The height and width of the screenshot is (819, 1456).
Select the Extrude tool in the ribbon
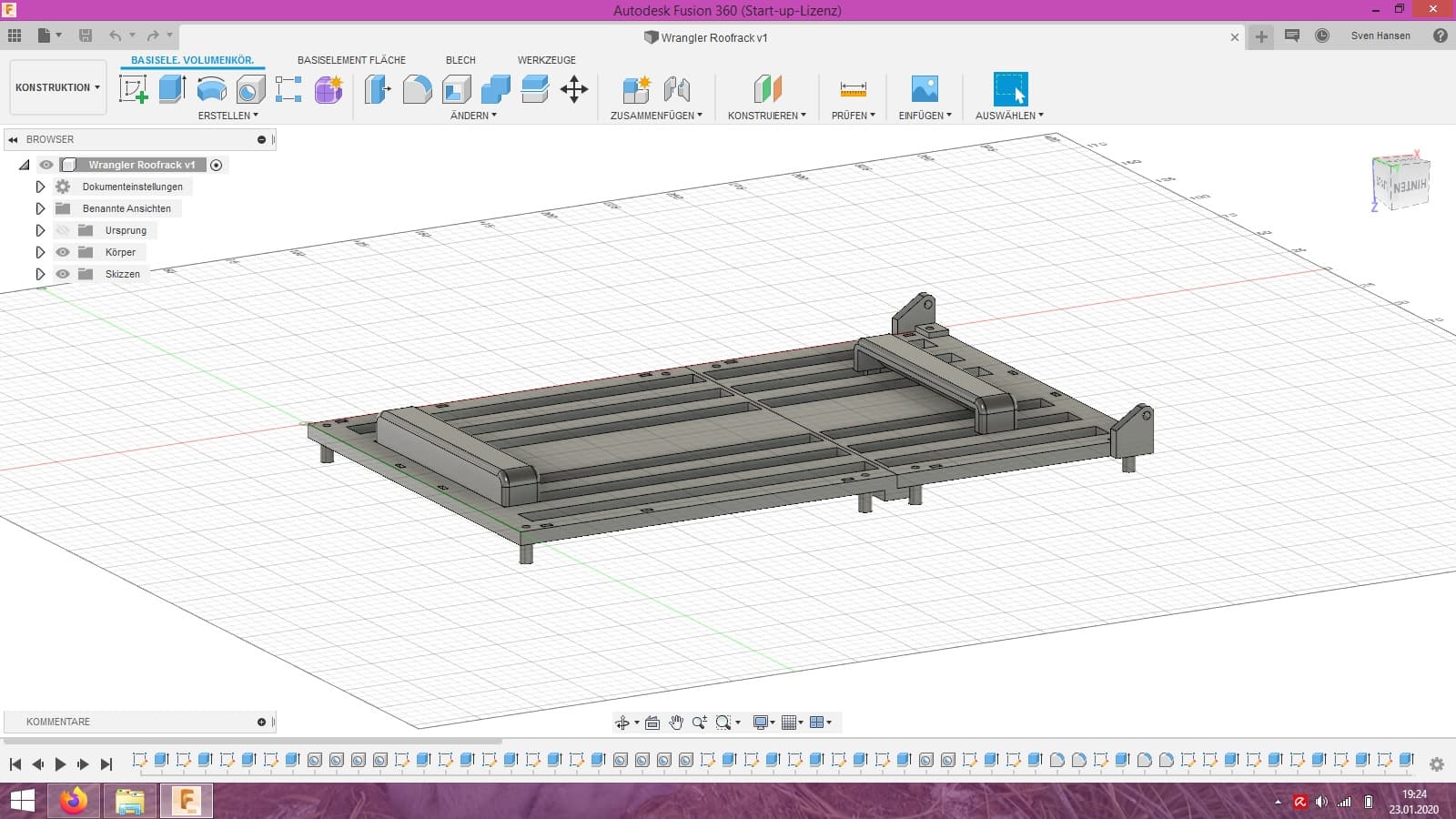click(172, 88)
